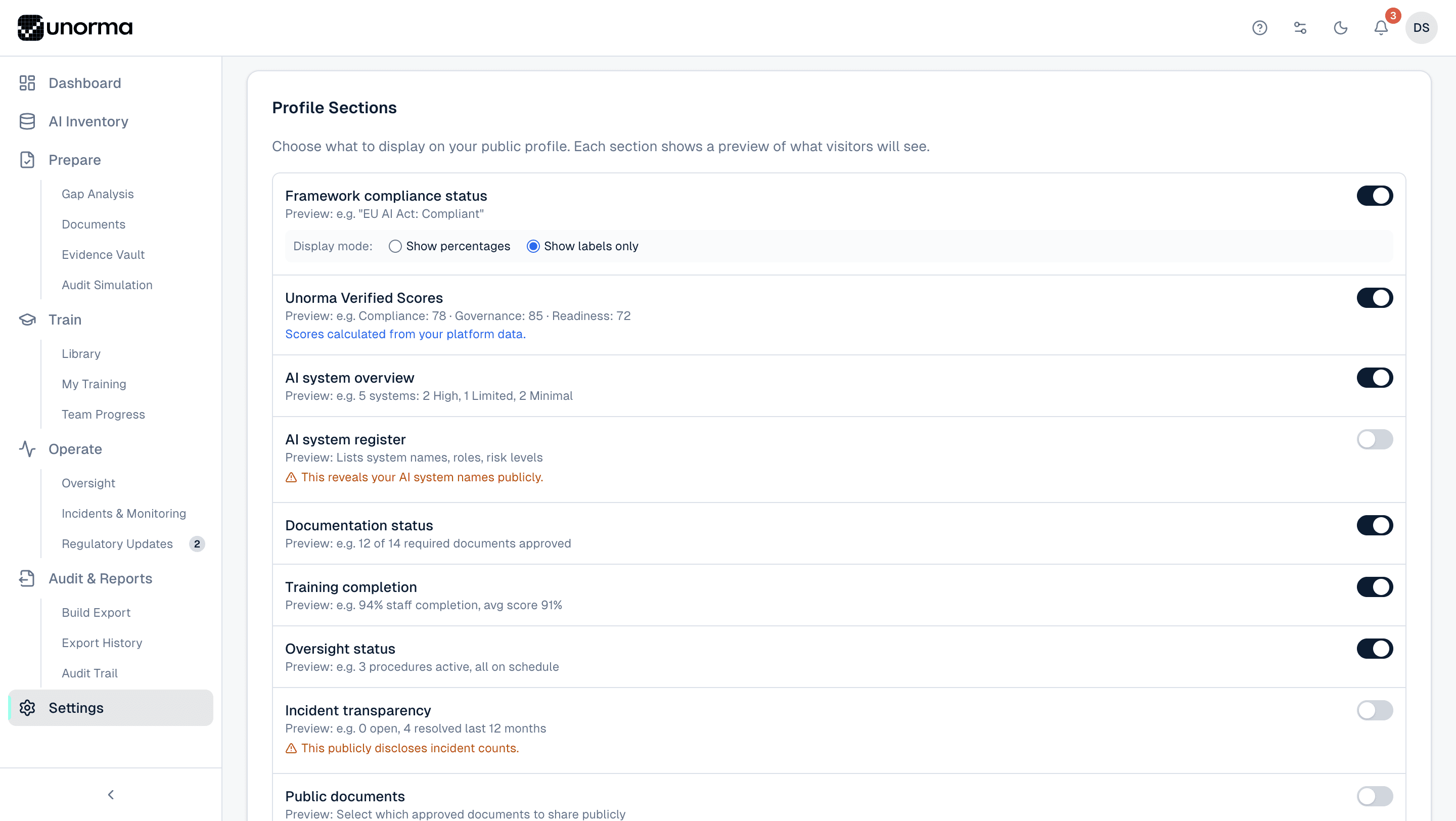
Task: Enable AI system register toggle
Action: click(1375, 440)
